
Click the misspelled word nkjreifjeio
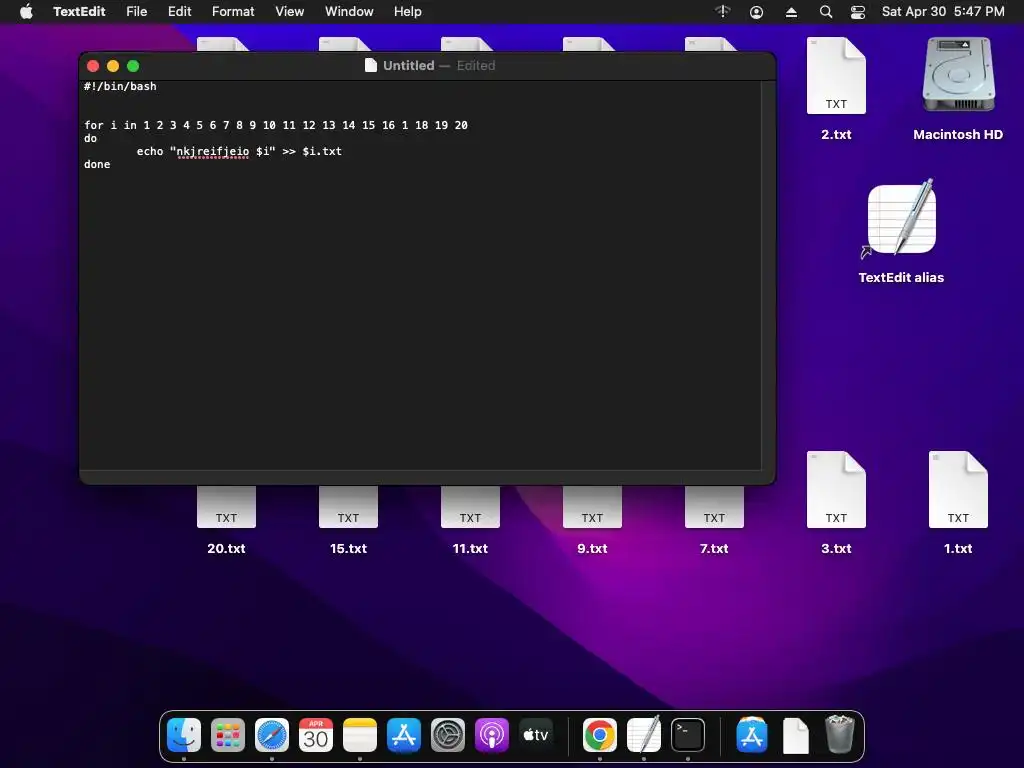click(x=212, y=152)
